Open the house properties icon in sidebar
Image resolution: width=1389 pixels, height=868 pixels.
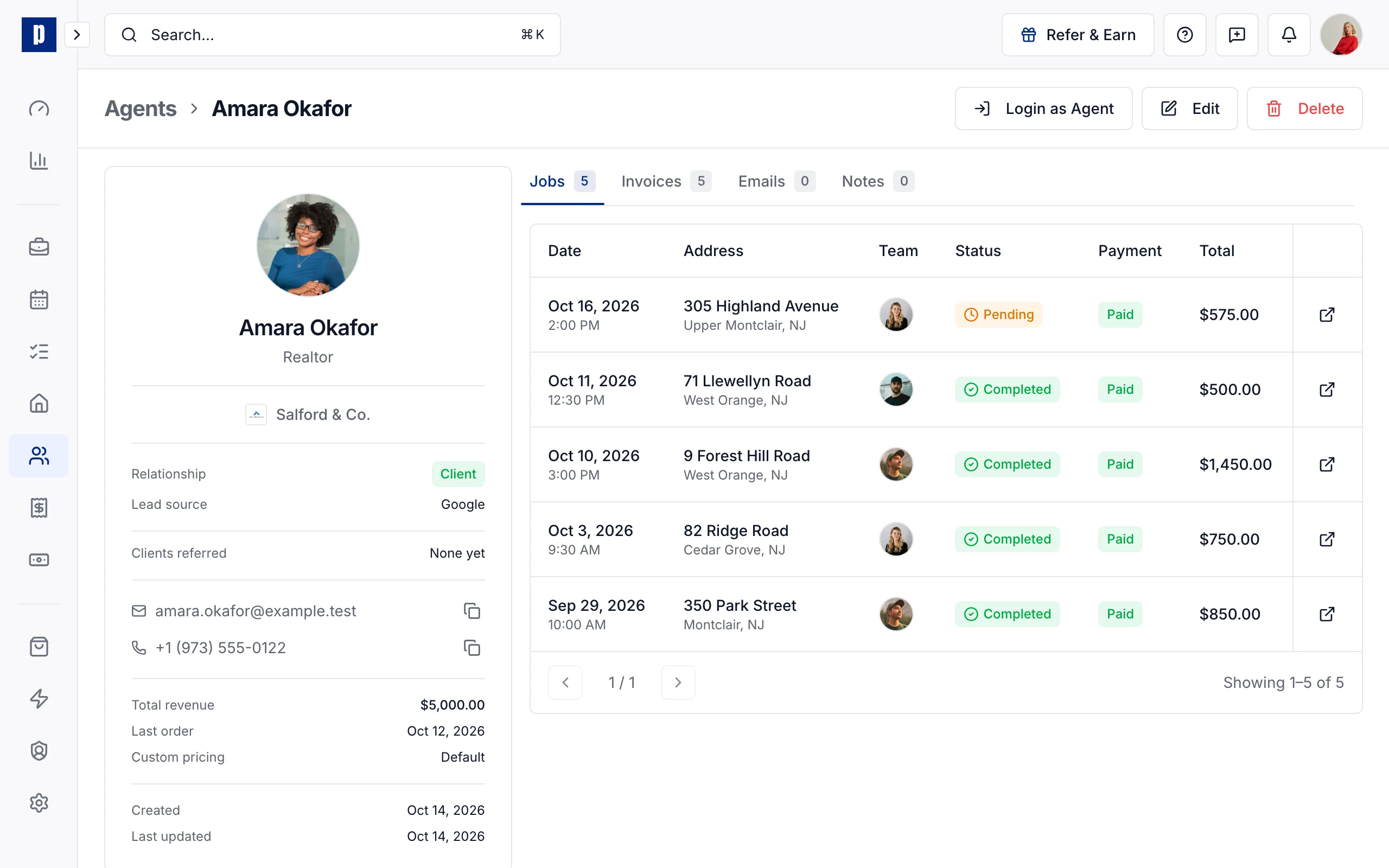(x=39, y=404)
